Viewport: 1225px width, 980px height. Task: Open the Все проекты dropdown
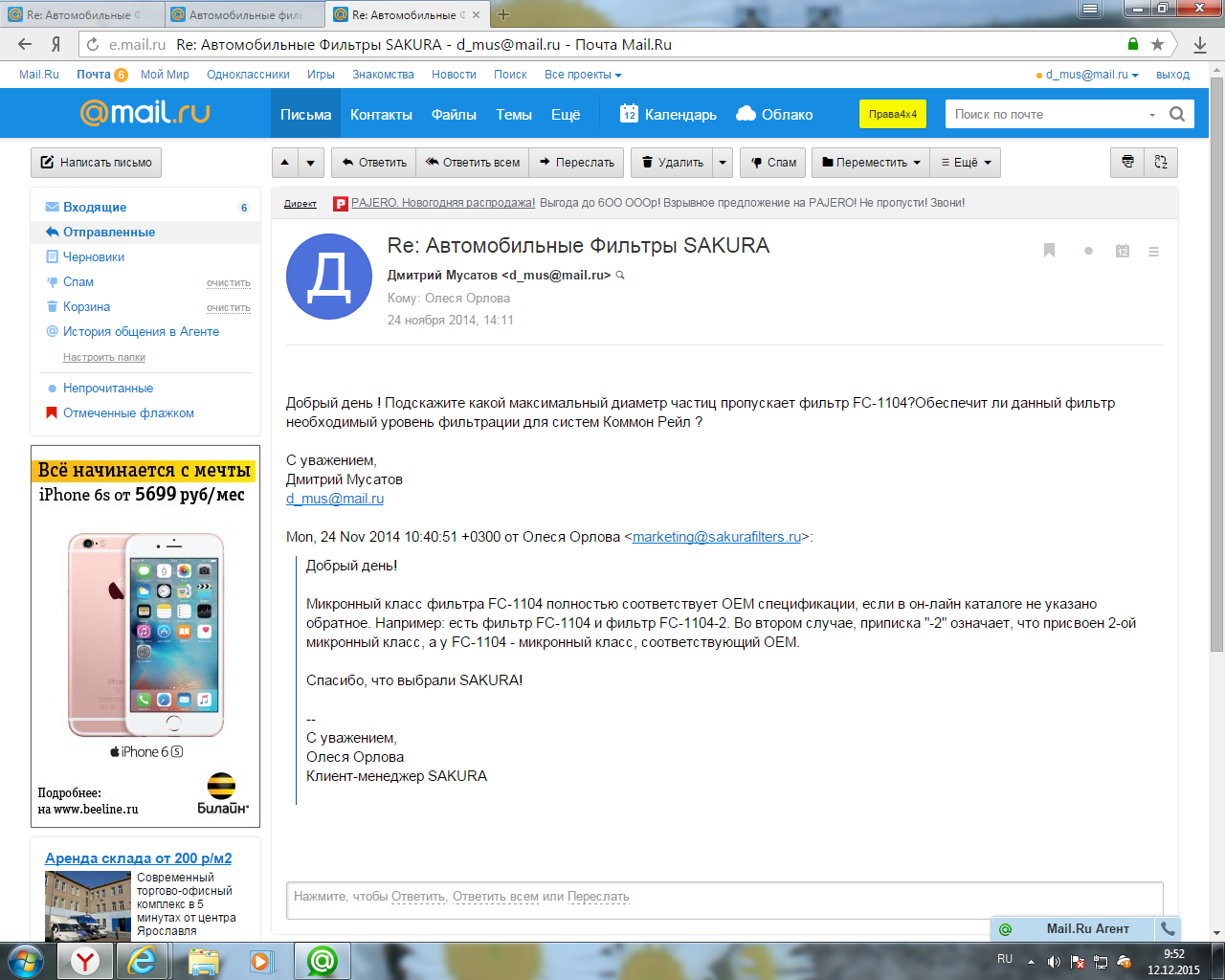coord(583,75)
